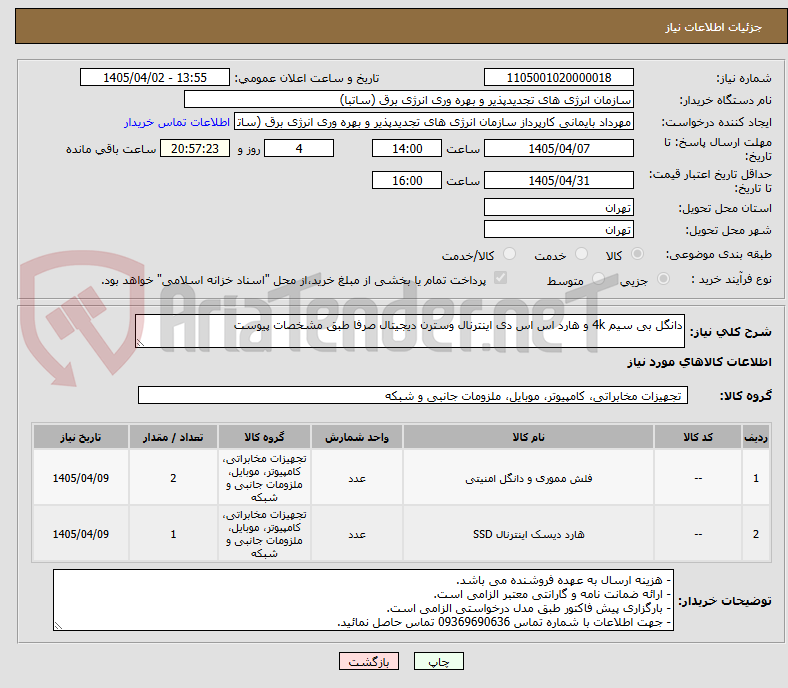
Task: Select the جزیی purchase type radio
Action: pyautogui.click(x=663, y=278)
